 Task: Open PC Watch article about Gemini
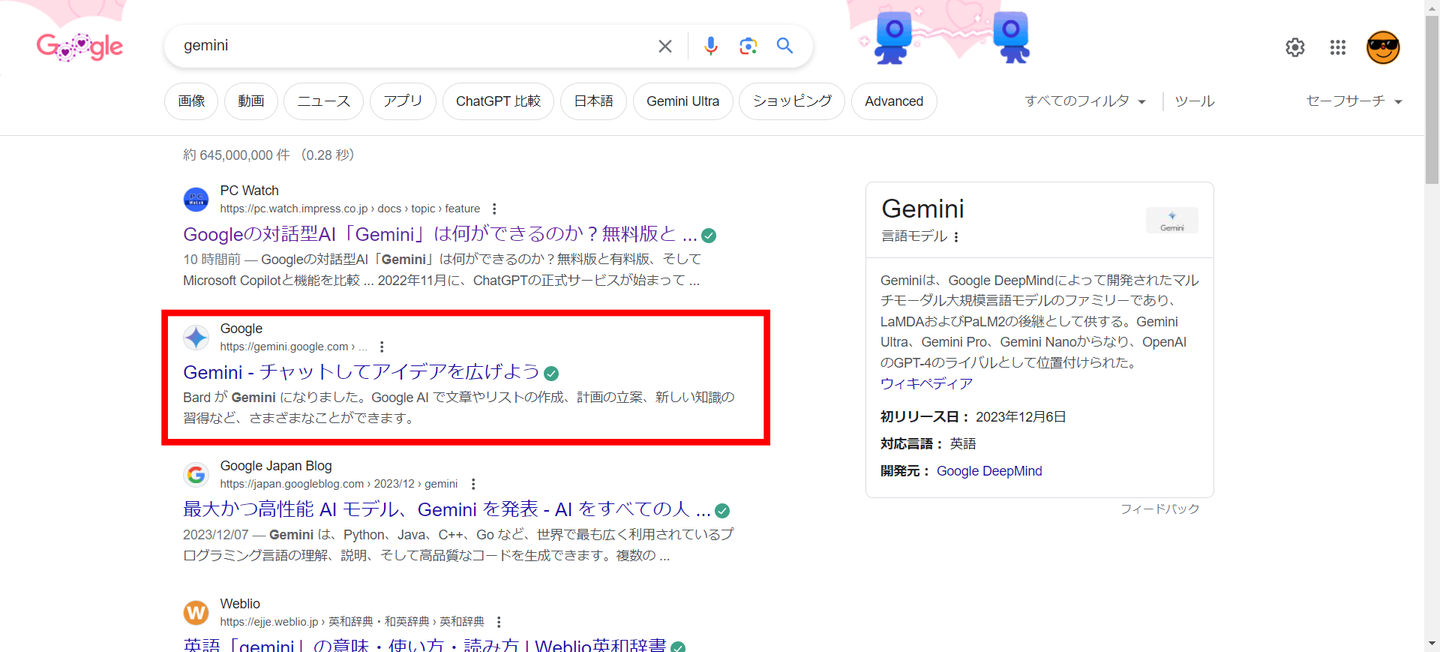coord(440,235)
